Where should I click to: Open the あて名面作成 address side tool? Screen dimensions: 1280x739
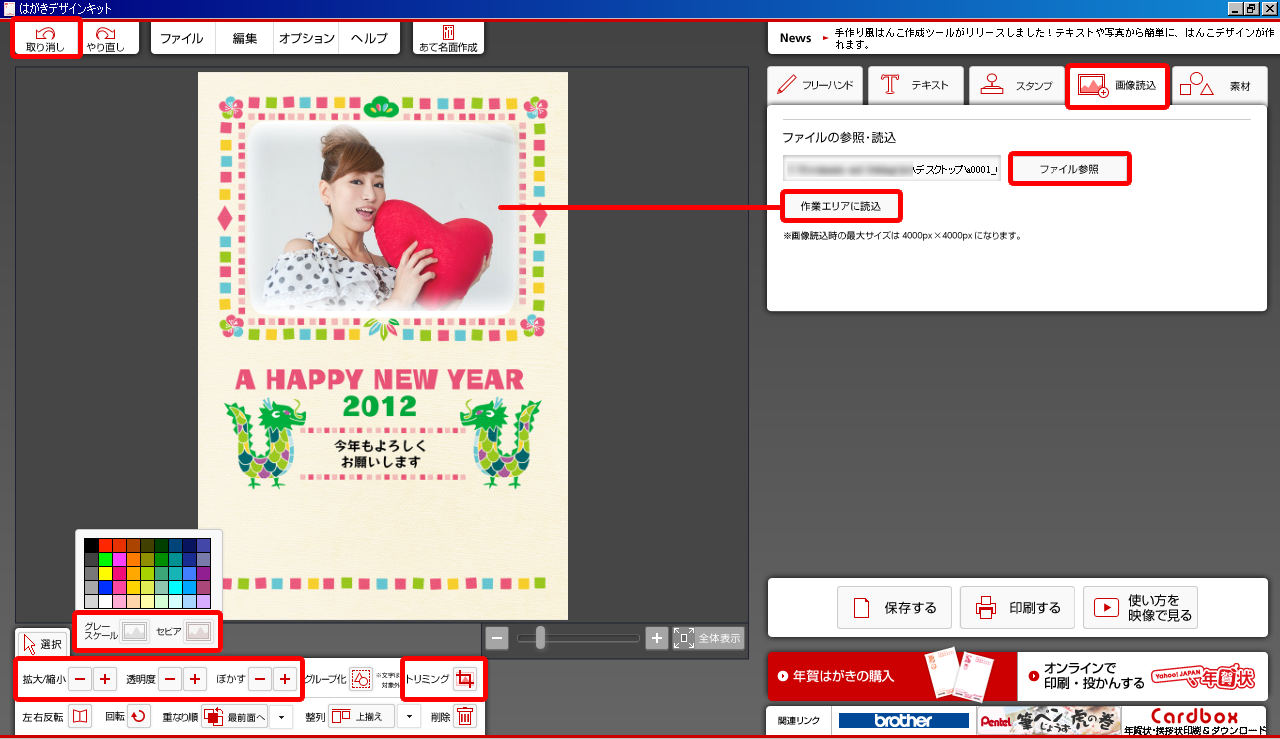click(448, 39)
